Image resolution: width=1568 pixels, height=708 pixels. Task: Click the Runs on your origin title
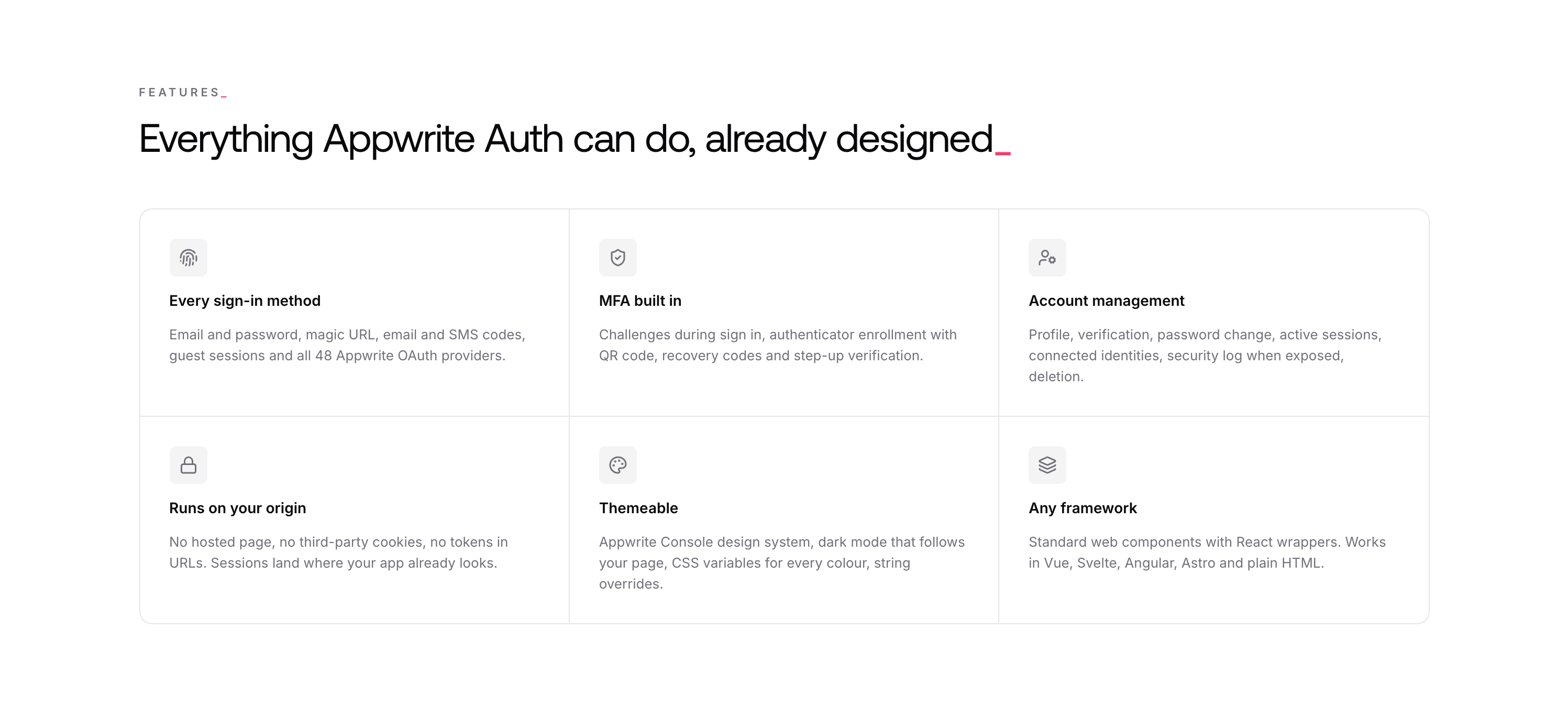pyautogui.click(x=237, y=508)
